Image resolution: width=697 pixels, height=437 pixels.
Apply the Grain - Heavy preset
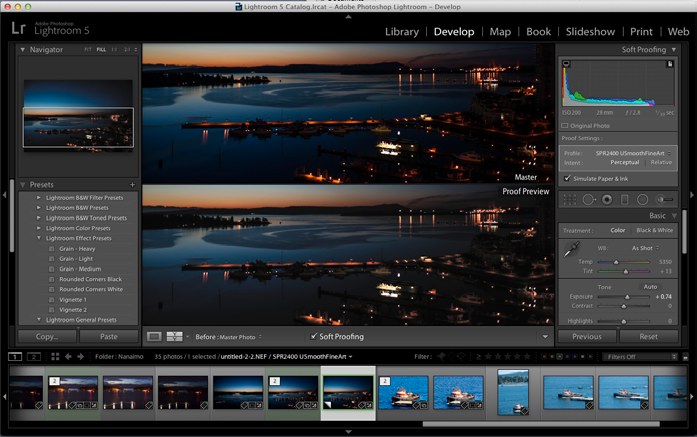pyautogui.click(x=77, y=249)
